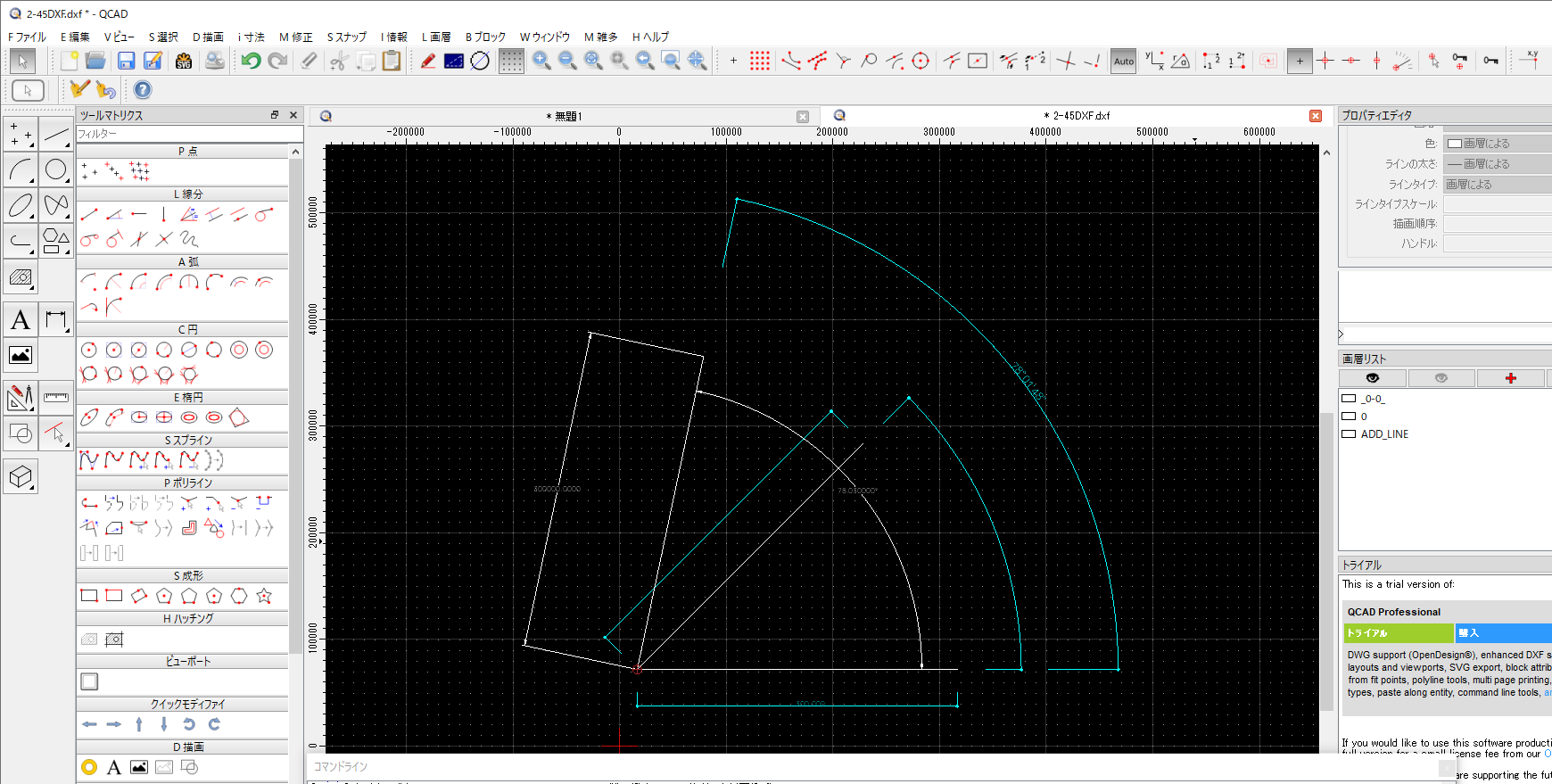Click Quick Modify rotate counter-clockwise arrow
Viewport: 1552px width, 784px height.
pyautogui.click(x=189, y=724)
